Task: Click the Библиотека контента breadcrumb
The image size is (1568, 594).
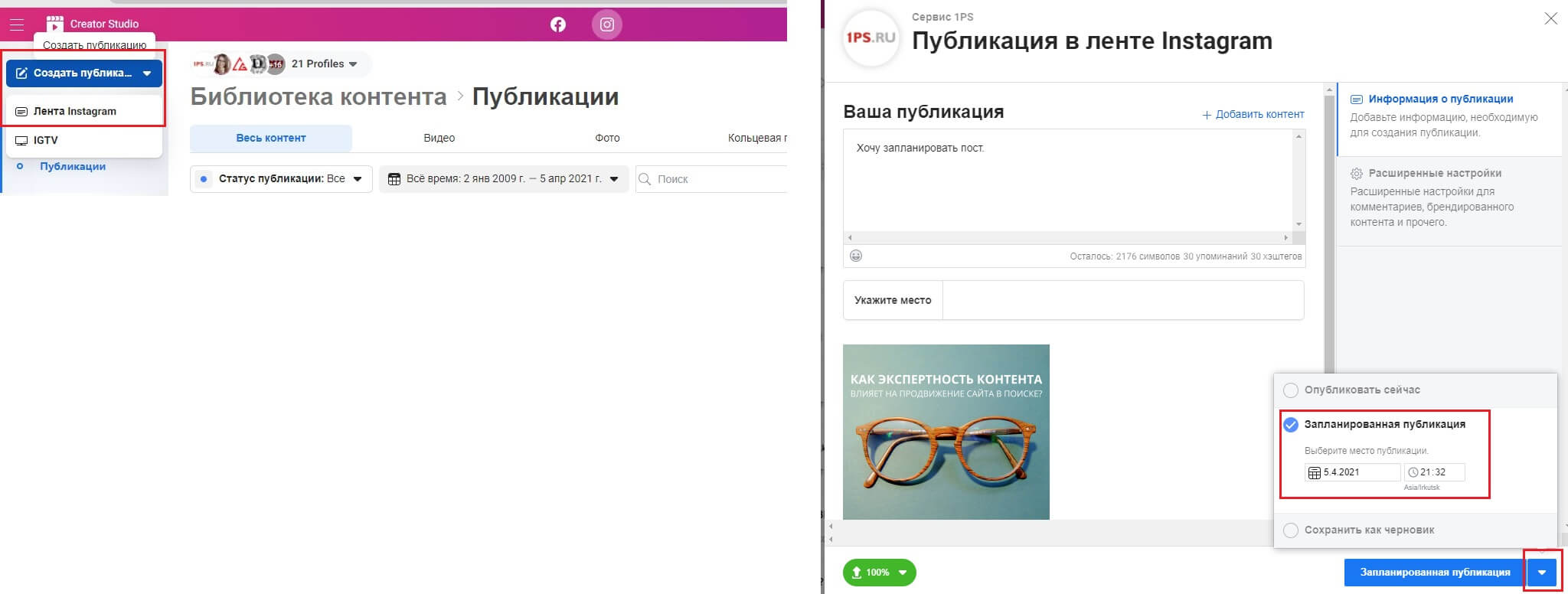Action: pyautogui.click(x=318, y=97)
